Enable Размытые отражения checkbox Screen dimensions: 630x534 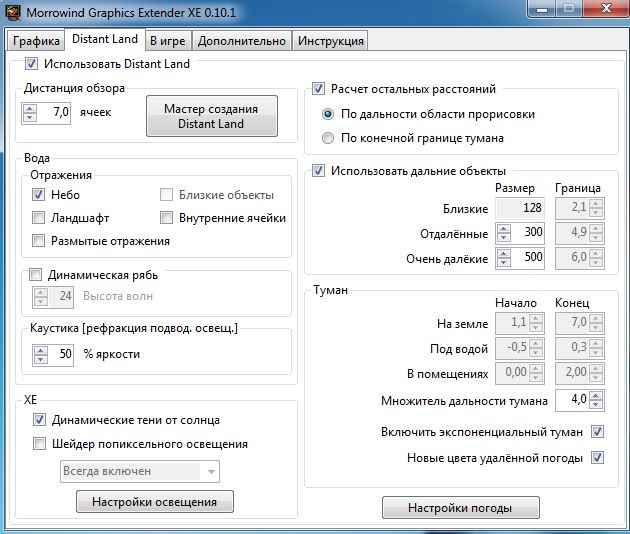(38, 241)
